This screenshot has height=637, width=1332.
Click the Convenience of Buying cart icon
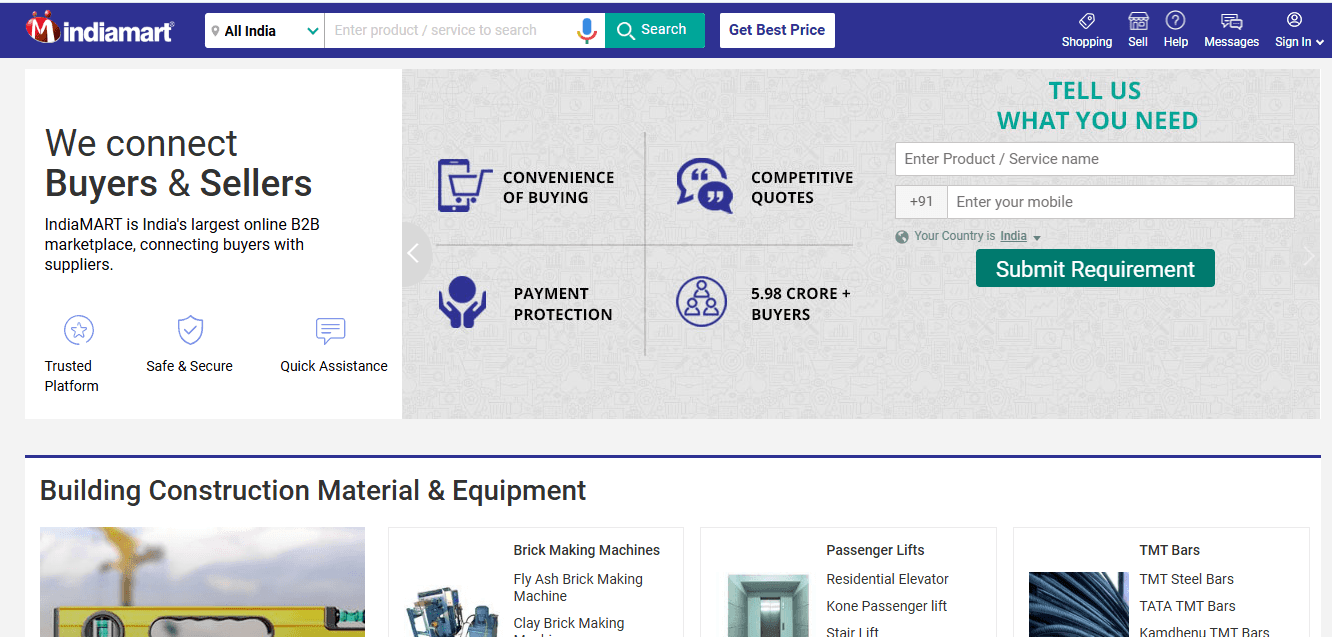coord(465,185)
